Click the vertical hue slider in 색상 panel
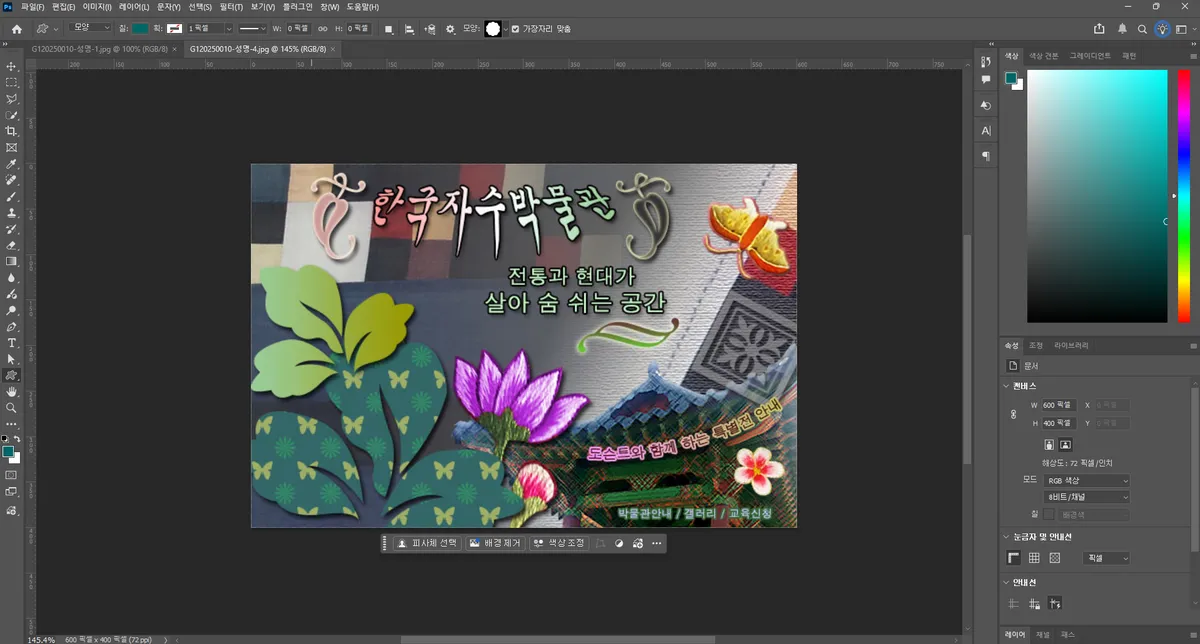This screenshot has height=644, width=1200. (x=1183, y=196)
